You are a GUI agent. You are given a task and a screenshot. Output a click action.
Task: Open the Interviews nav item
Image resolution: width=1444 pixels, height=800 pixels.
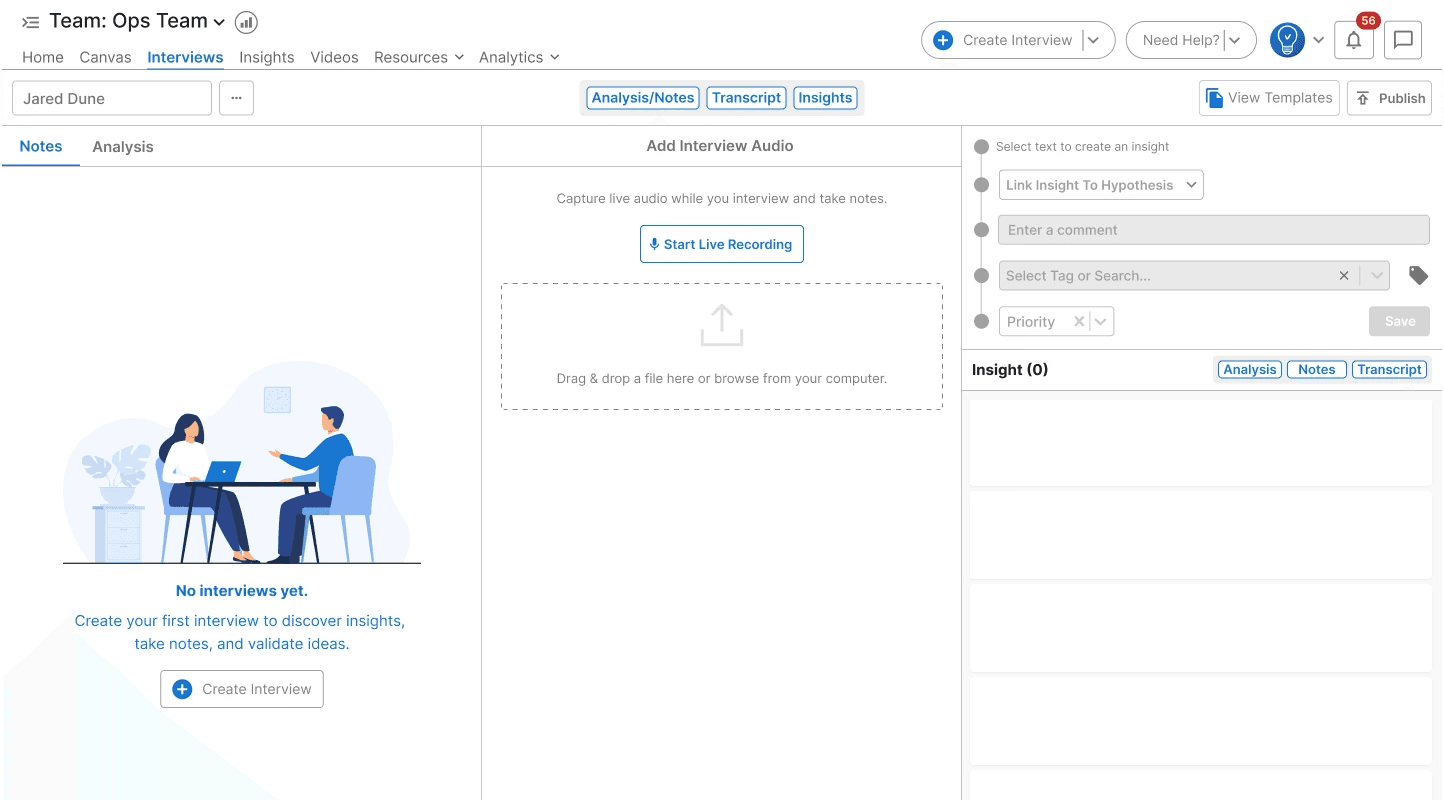(x=185, y=57)
